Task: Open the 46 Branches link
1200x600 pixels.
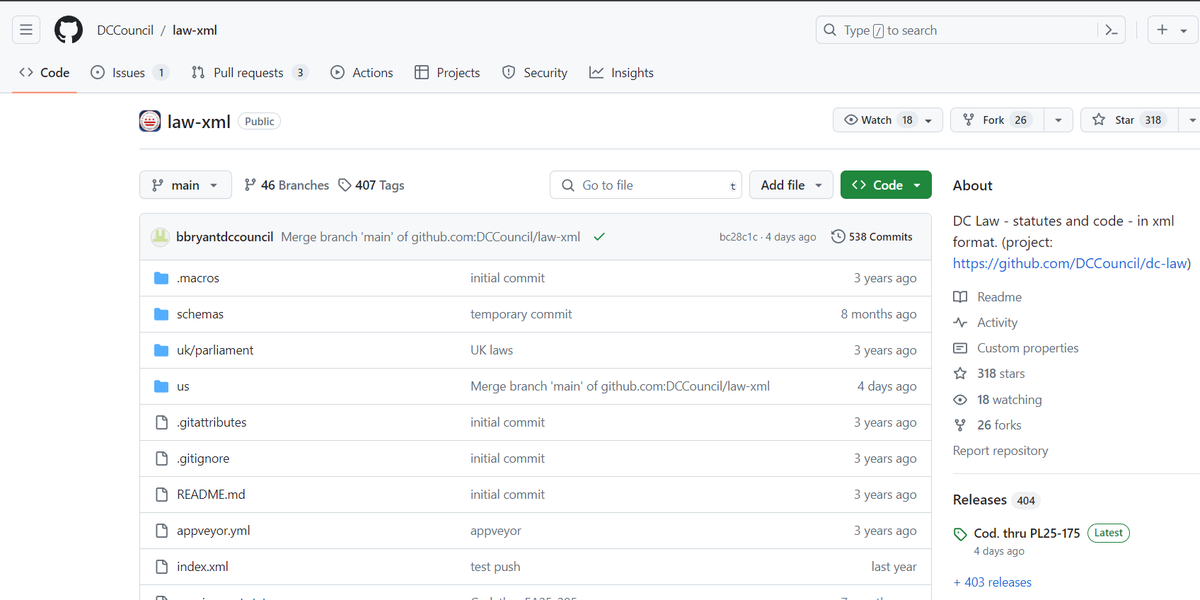Action: point(286,185)
